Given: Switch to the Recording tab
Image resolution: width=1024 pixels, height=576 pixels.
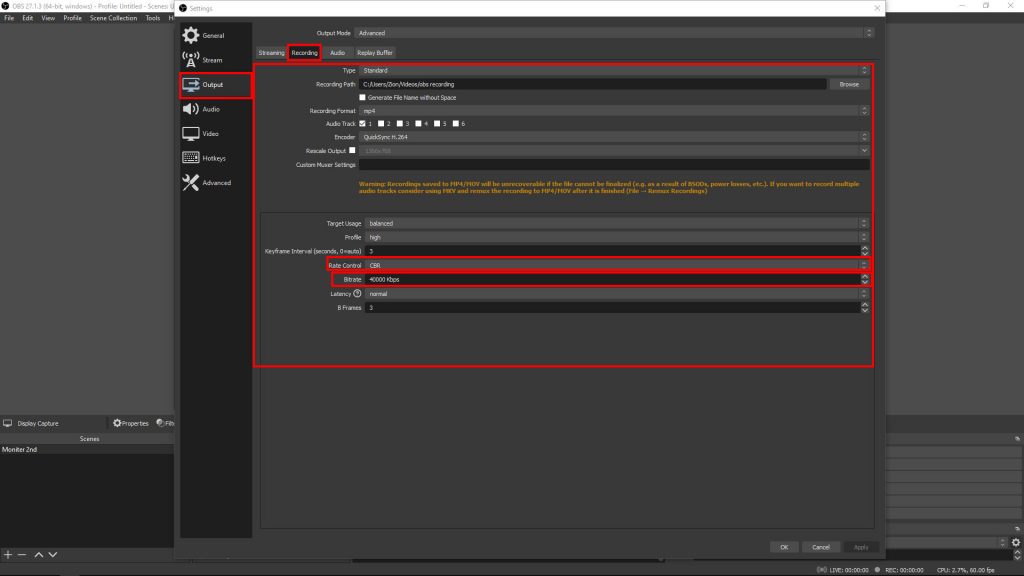Looking at the screenshot, I should coord(304,53).
